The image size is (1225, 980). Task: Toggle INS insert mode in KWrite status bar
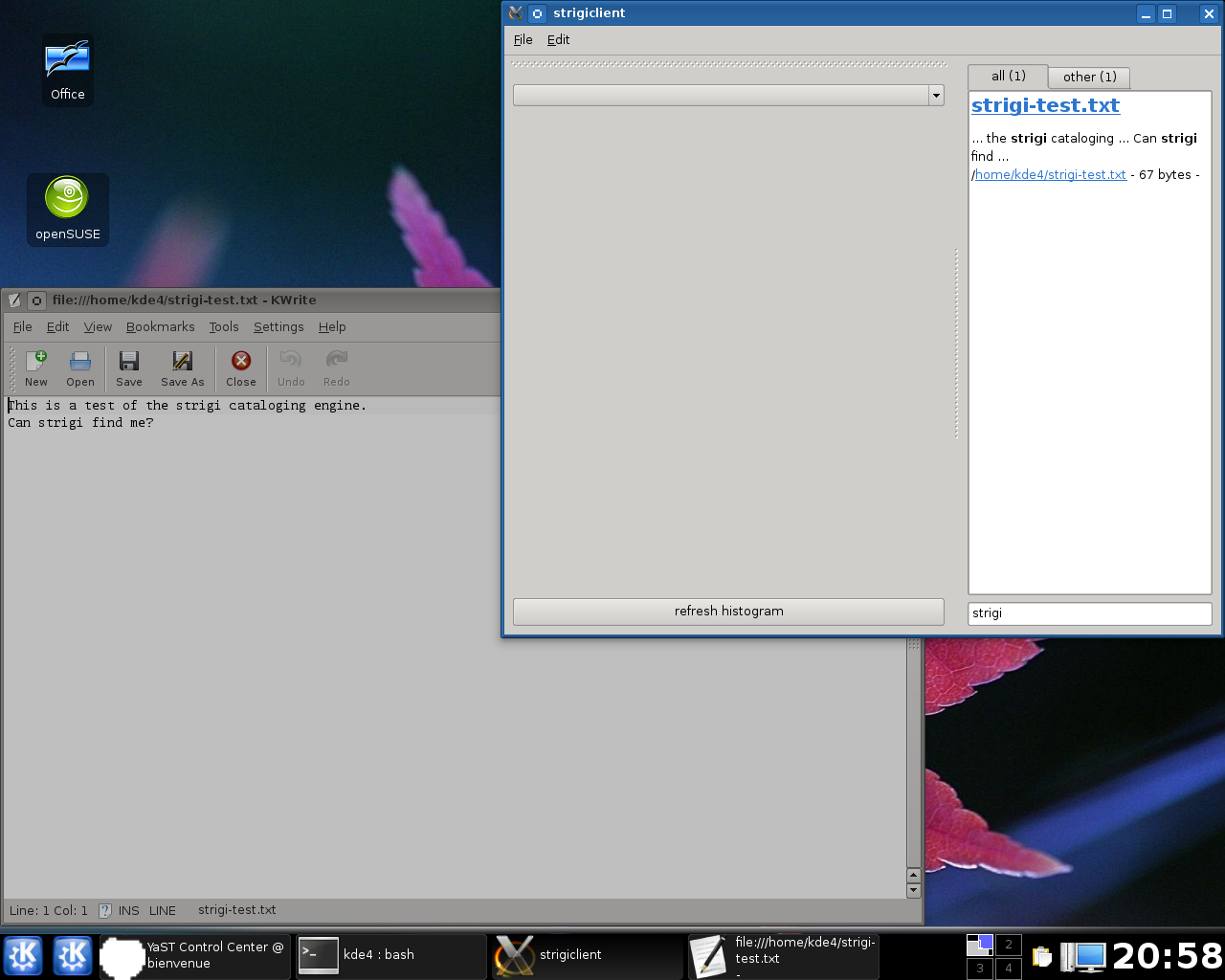click(x=128, y=911)
